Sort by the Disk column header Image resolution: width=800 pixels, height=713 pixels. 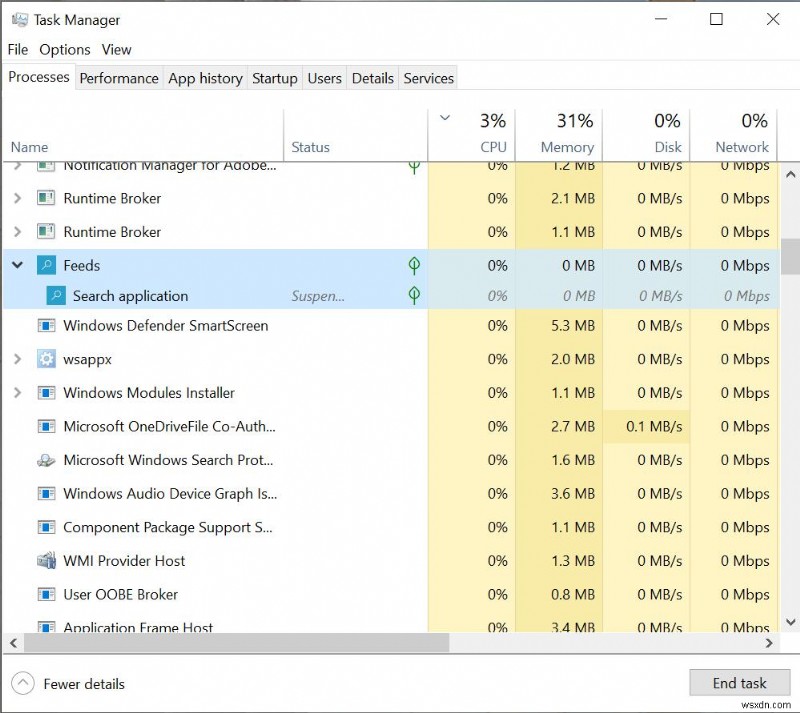coord(646,135)
